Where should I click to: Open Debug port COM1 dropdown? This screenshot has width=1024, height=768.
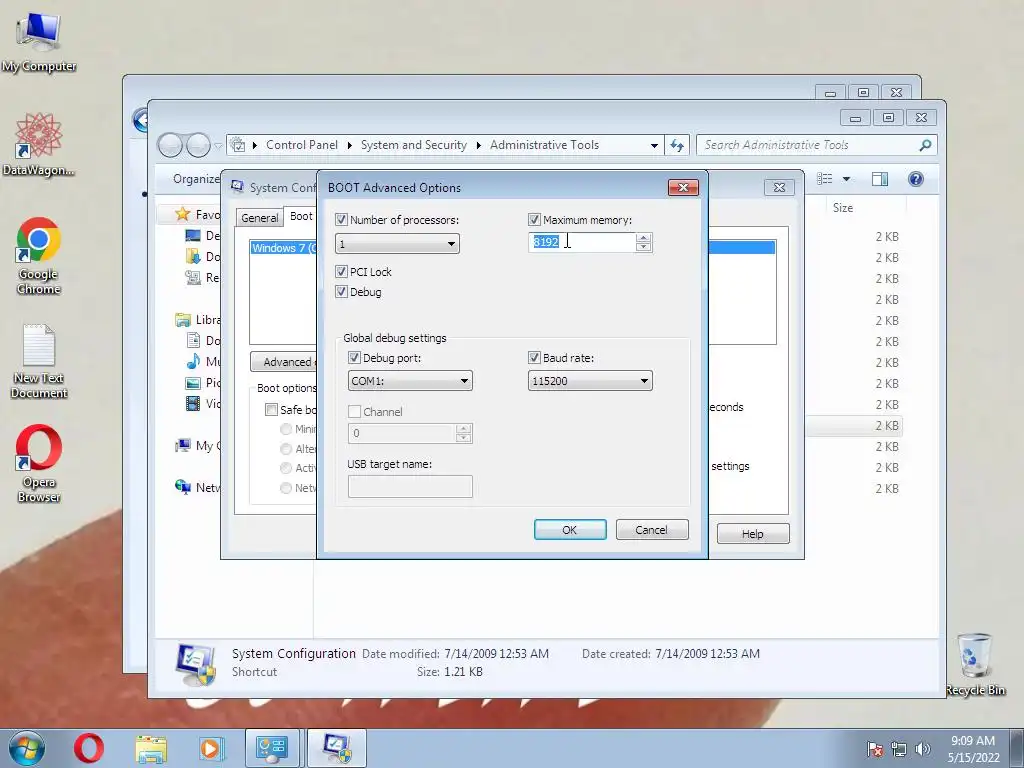(410, 381)
